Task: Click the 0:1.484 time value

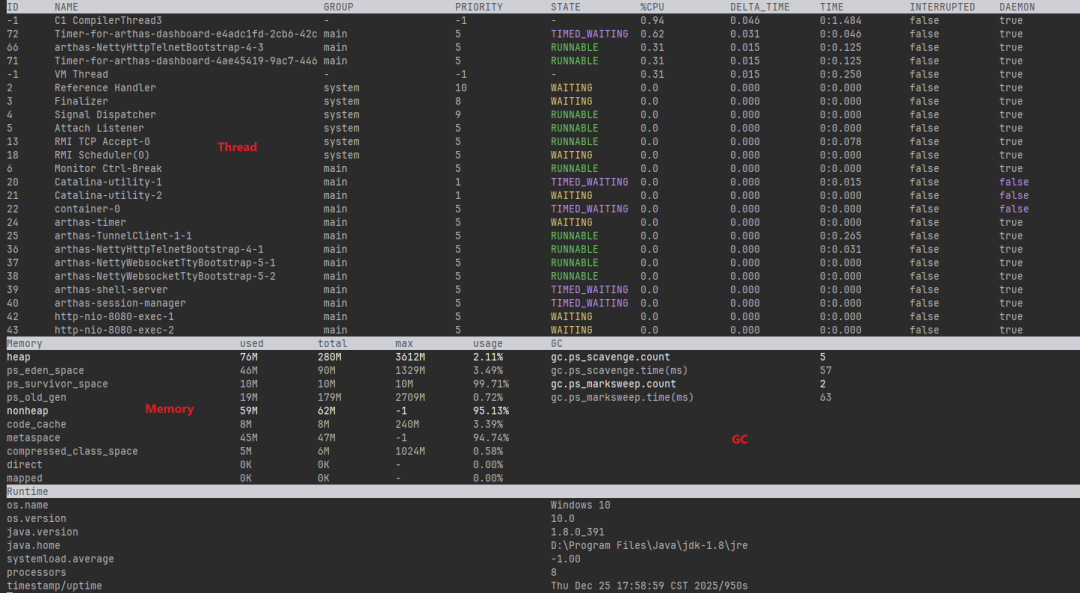Action: pos(840,21)
